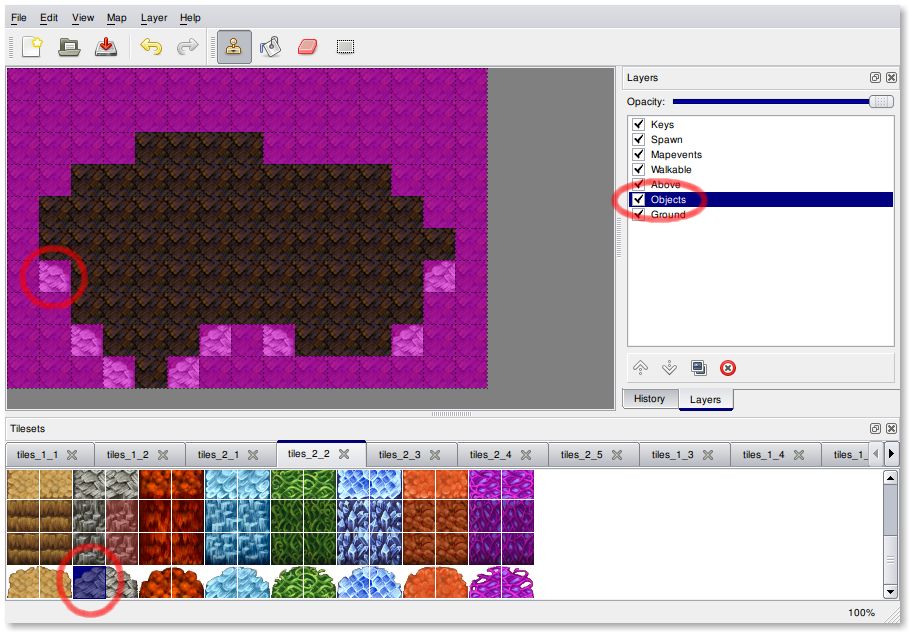Viewport: 909px width, 632px height.
Task: Open the Map menu
Action: pyautogui.click(x=117, y=18)
